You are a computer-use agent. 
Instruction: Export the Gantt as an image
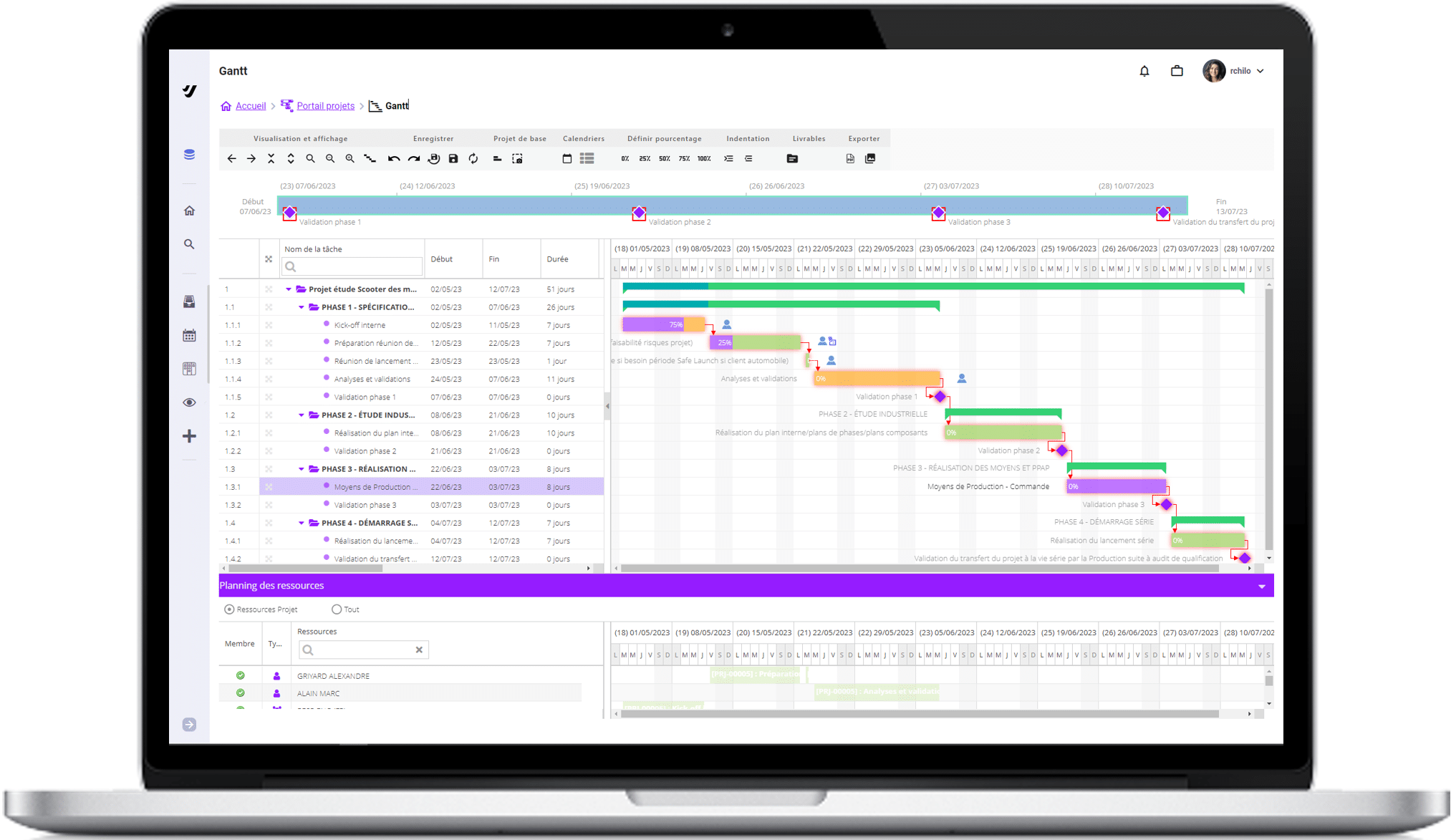click(870, 159)
